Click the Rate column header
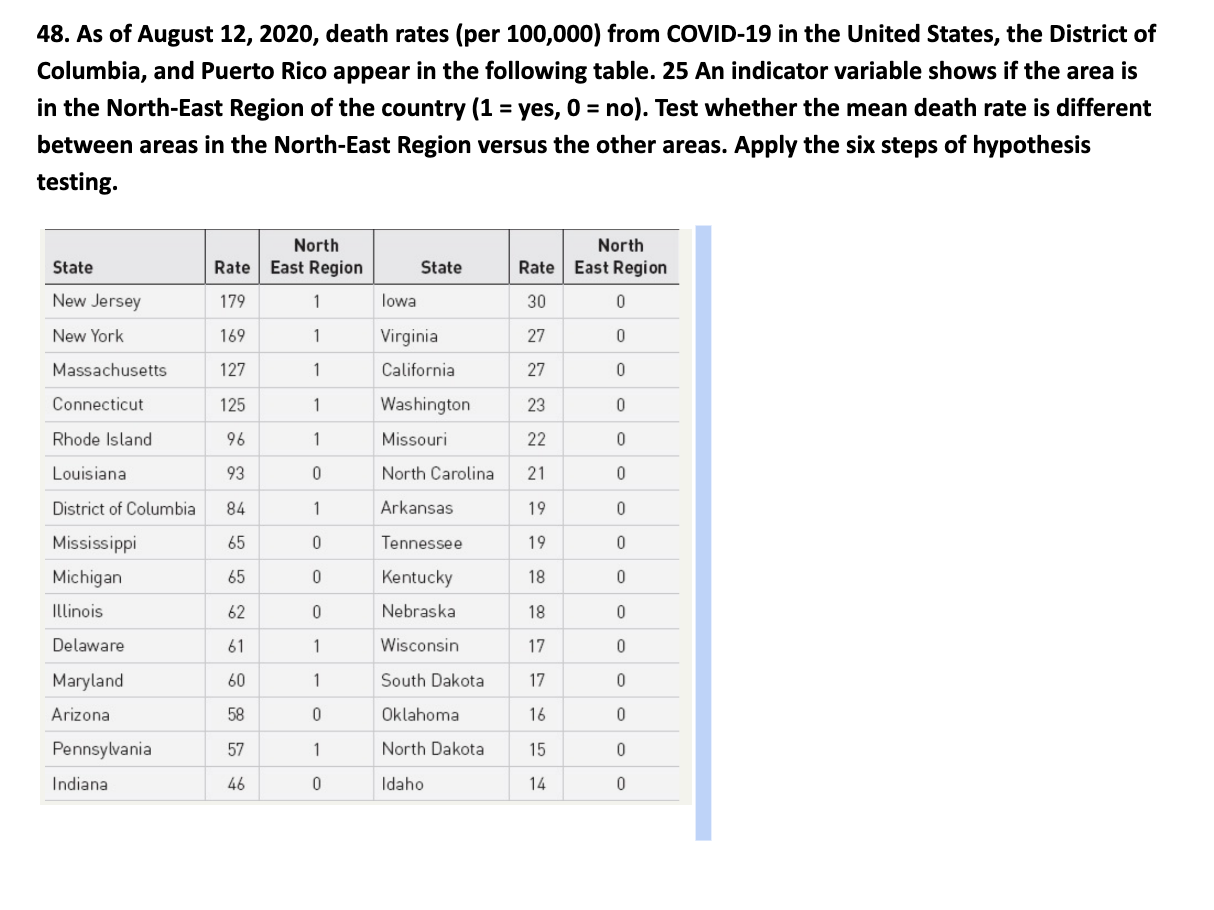This screenshot has width=1214, height=910. tap(233, 268)
